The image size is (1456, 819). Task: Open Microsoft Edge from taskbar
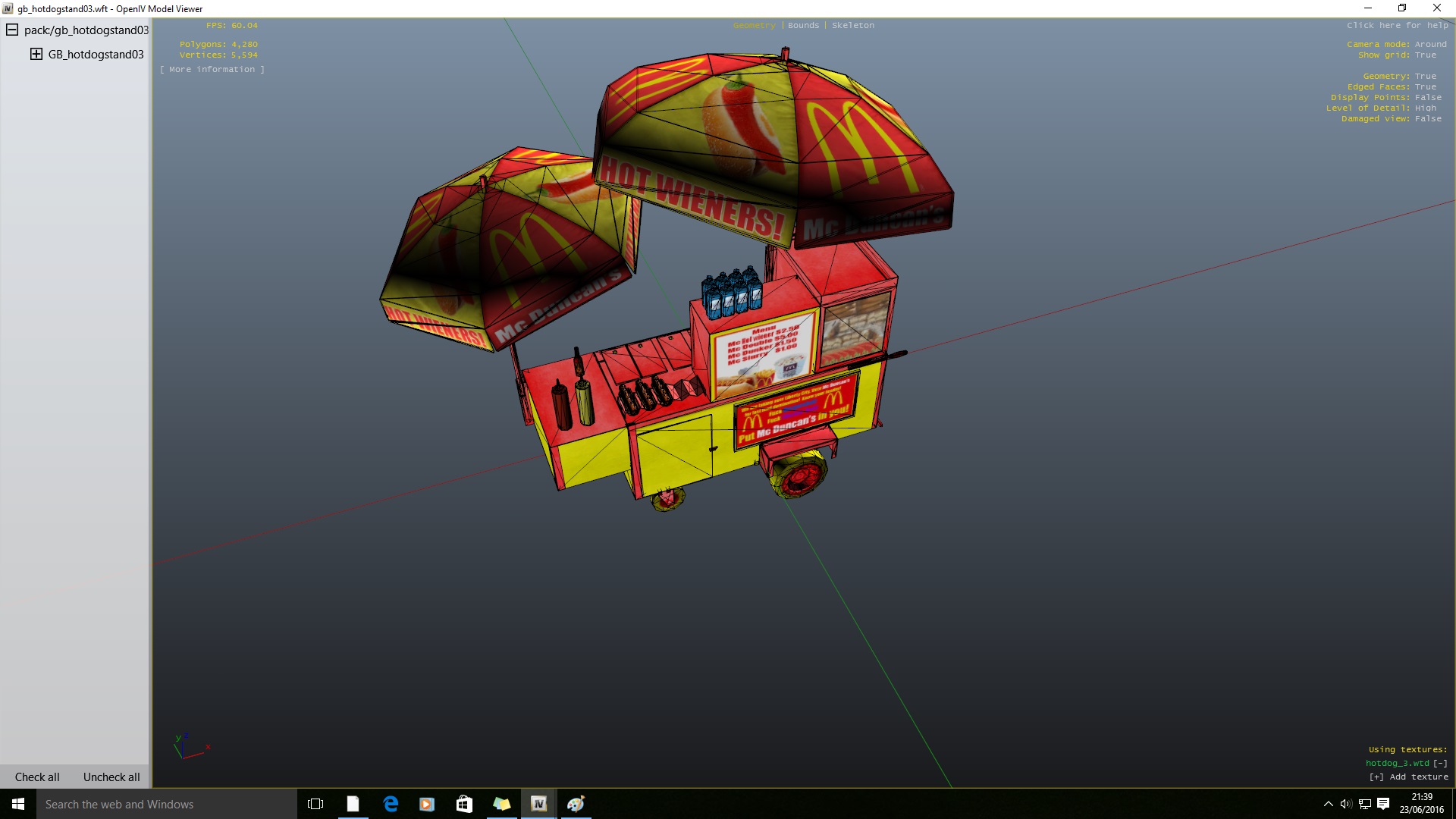point(391,804)
